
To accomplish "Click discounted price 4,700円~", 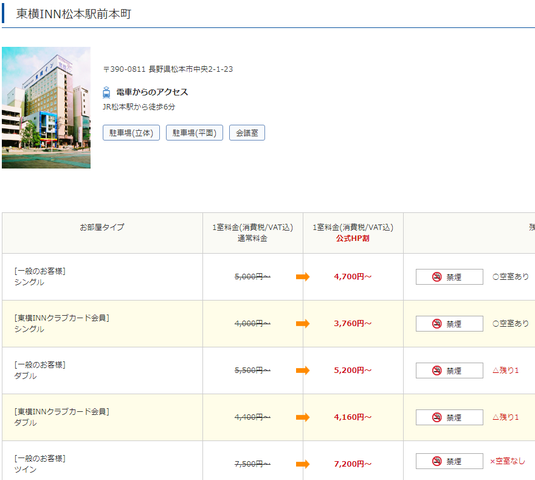I will pyautogui.click(x=352, y=277).
